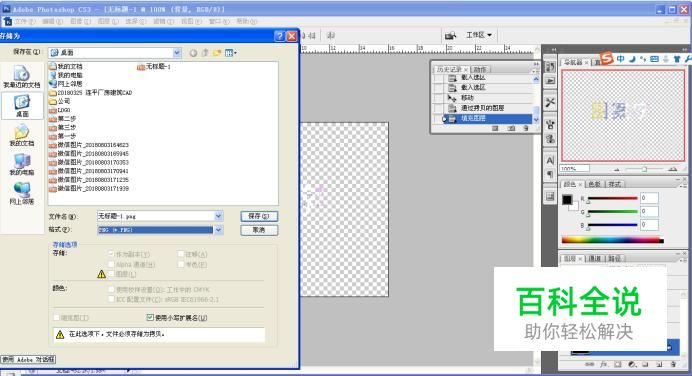This screenshot has width=692, height=376.
Task: Toggle 图层(L) checkbox in save options
Action: point(111,274)
